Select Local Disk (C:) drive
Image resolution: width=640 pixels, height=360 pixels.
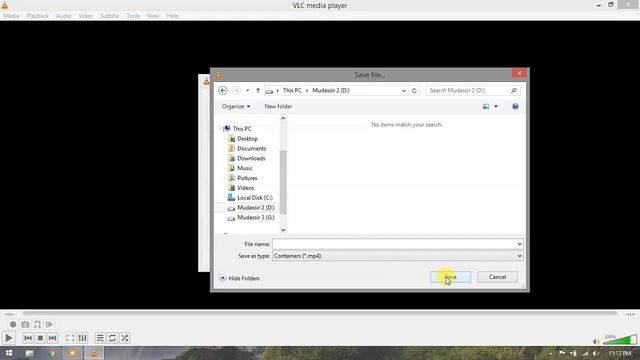tap(255, 198)
